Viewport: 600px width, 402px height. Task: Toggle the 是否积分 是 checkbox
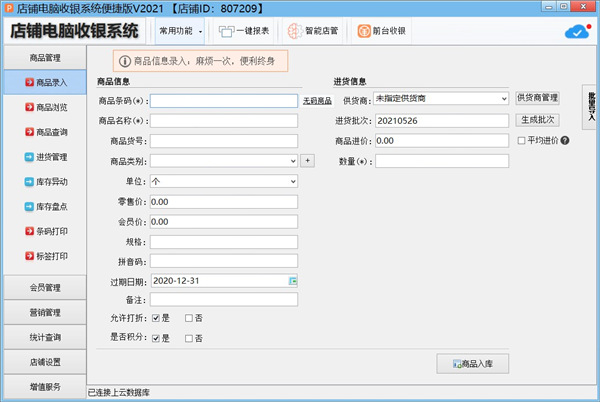click(156, 339)
